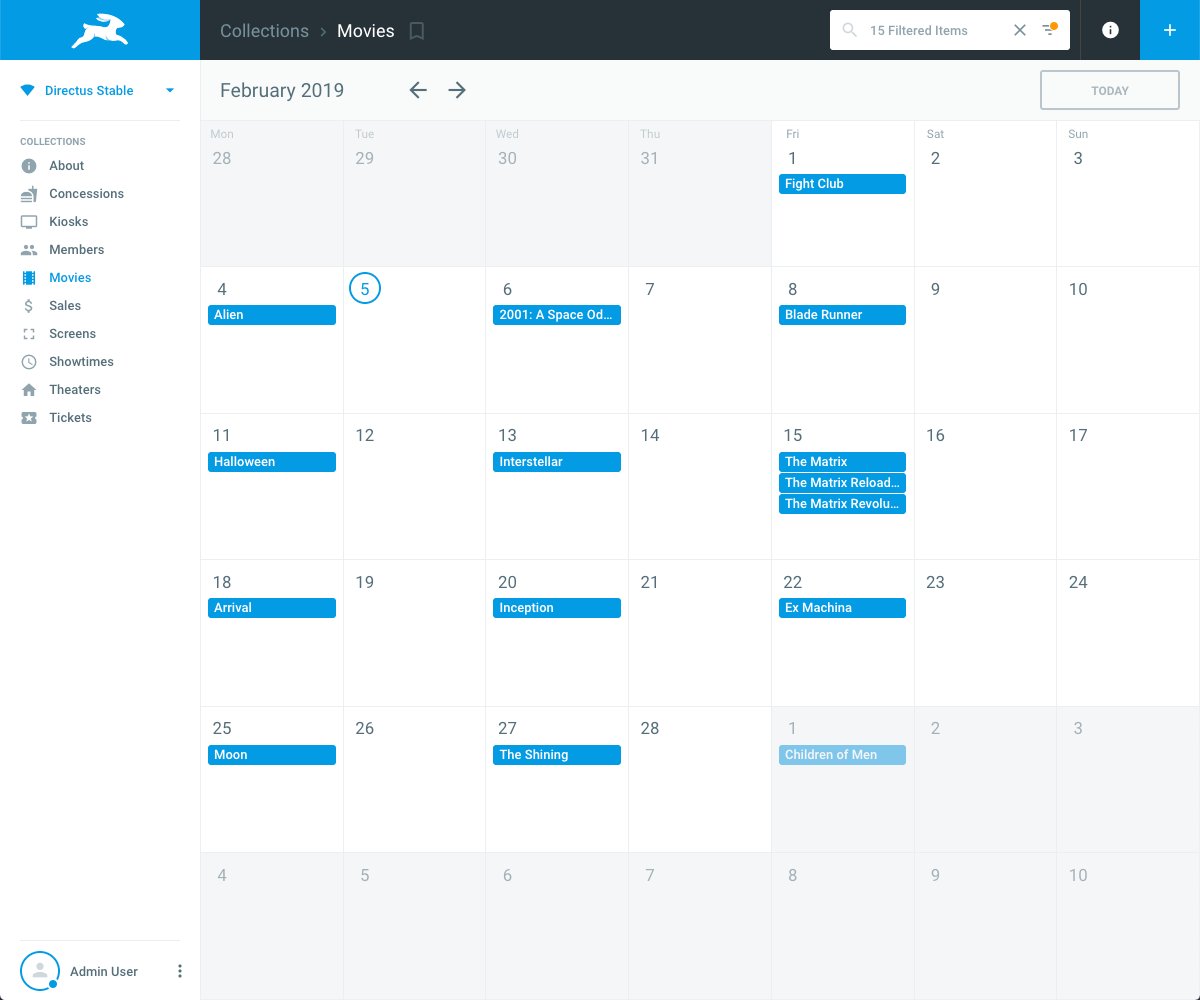The width and height of the screenshot is (1200, 1000).
Task: Open The Matrix Reloaded event
Action: [x=842, y=483]
